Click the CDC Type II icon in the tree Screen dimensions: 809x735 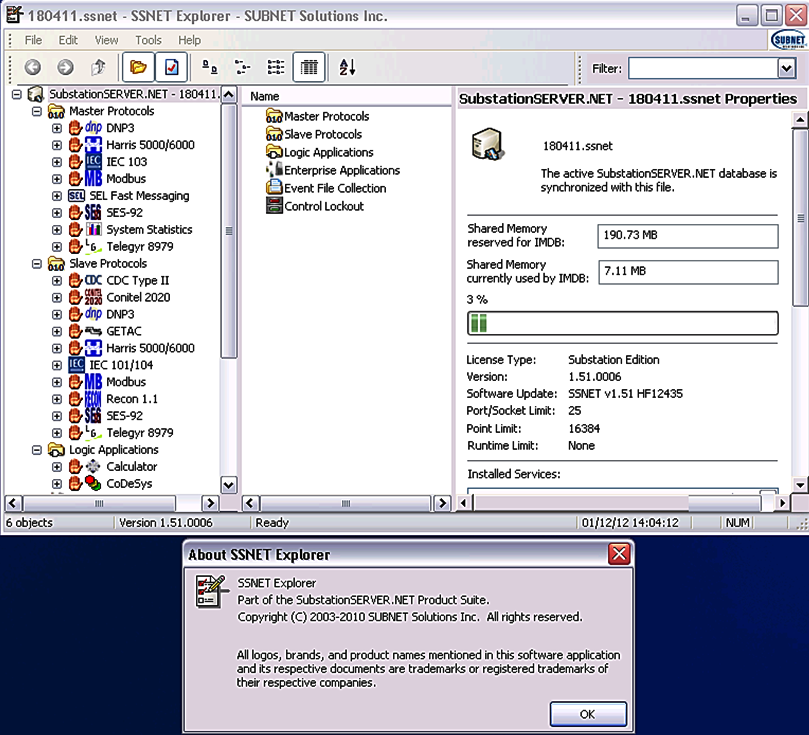(93, 281)
